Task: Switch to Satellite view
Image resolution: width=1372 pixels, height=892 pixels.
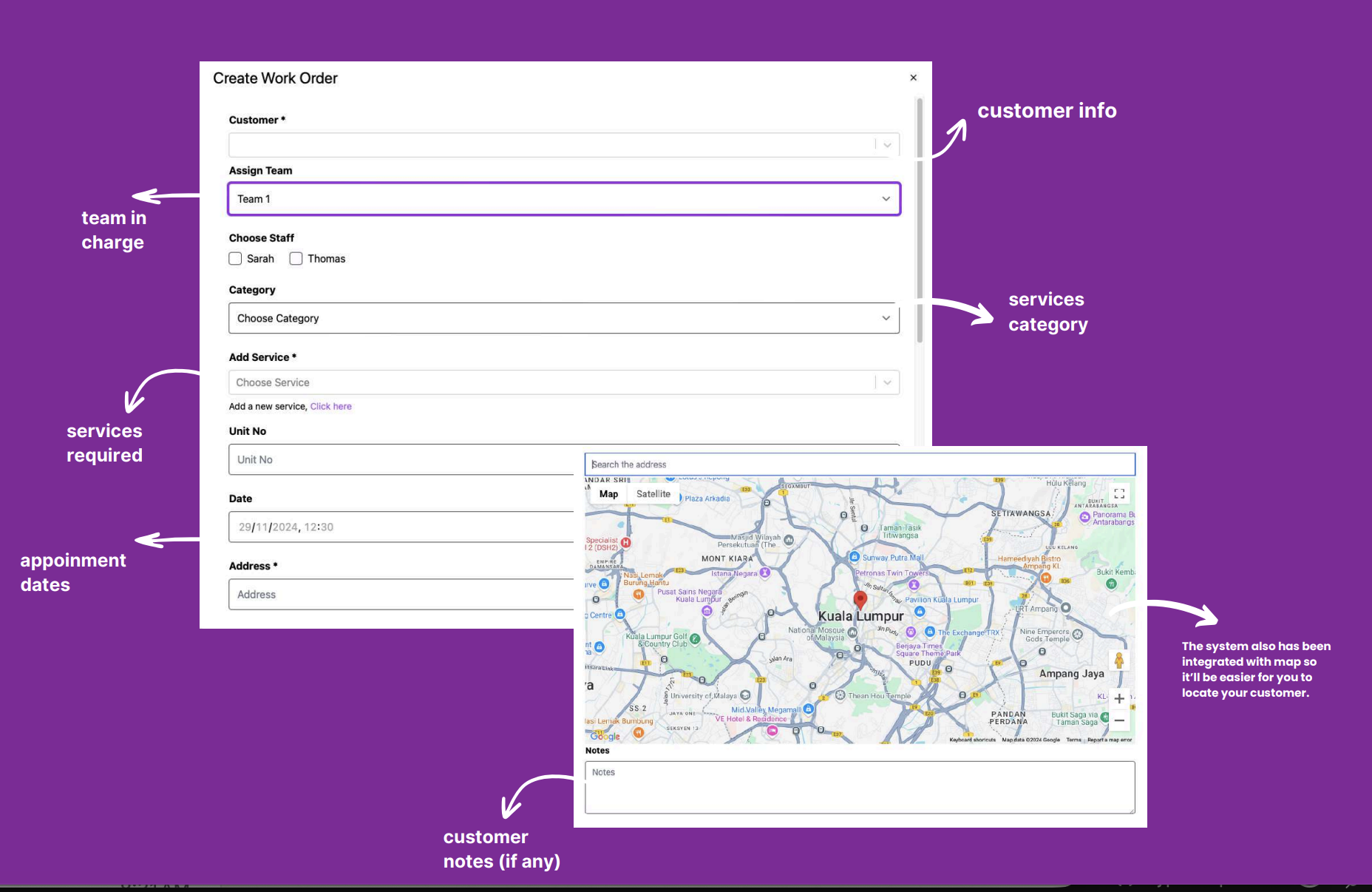Action: click(653, 493)
